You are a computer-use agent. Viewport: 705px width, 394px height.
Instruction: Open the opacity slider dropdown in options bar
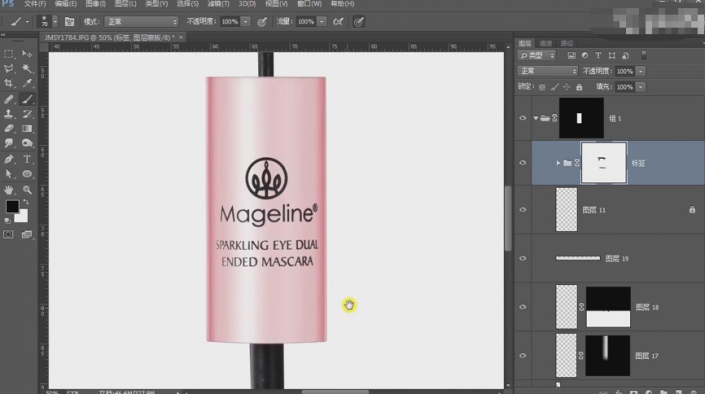tap(245, 22)
